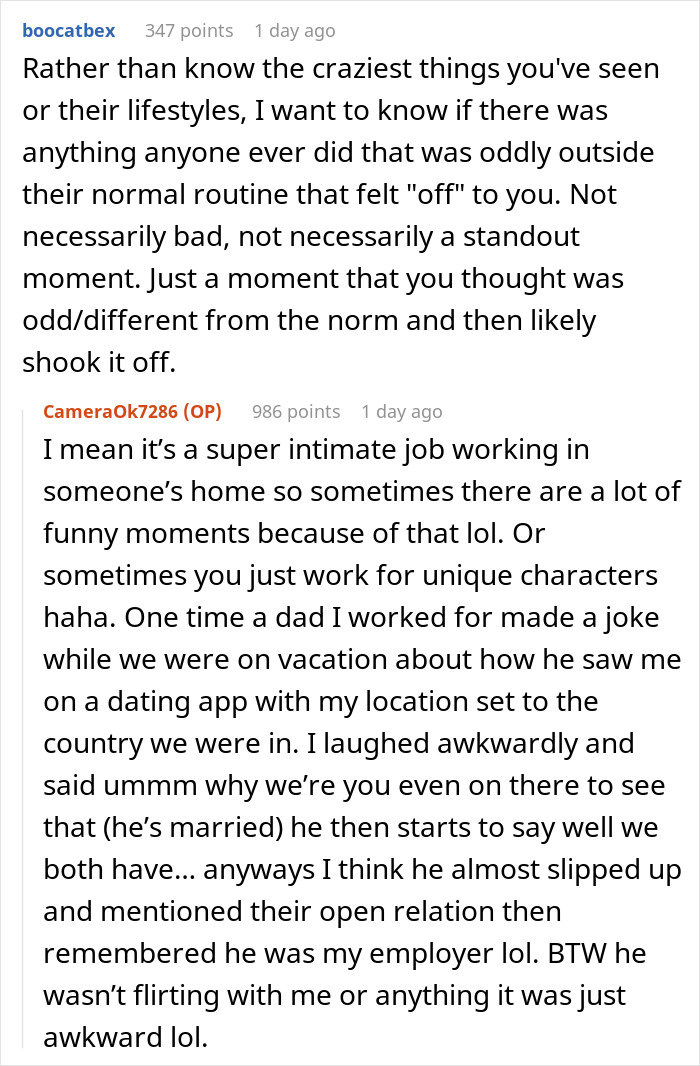The width and height of the screenshot is (700, 1066).
Task: Click the "(OP)" badge next to CameraOk7286
Action: tap(203, 412)
